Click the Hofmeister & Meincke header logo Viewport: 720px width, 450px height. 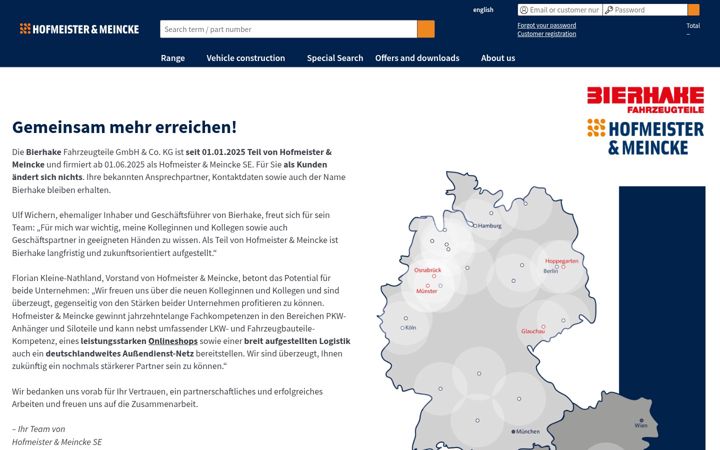pos(79,29)
